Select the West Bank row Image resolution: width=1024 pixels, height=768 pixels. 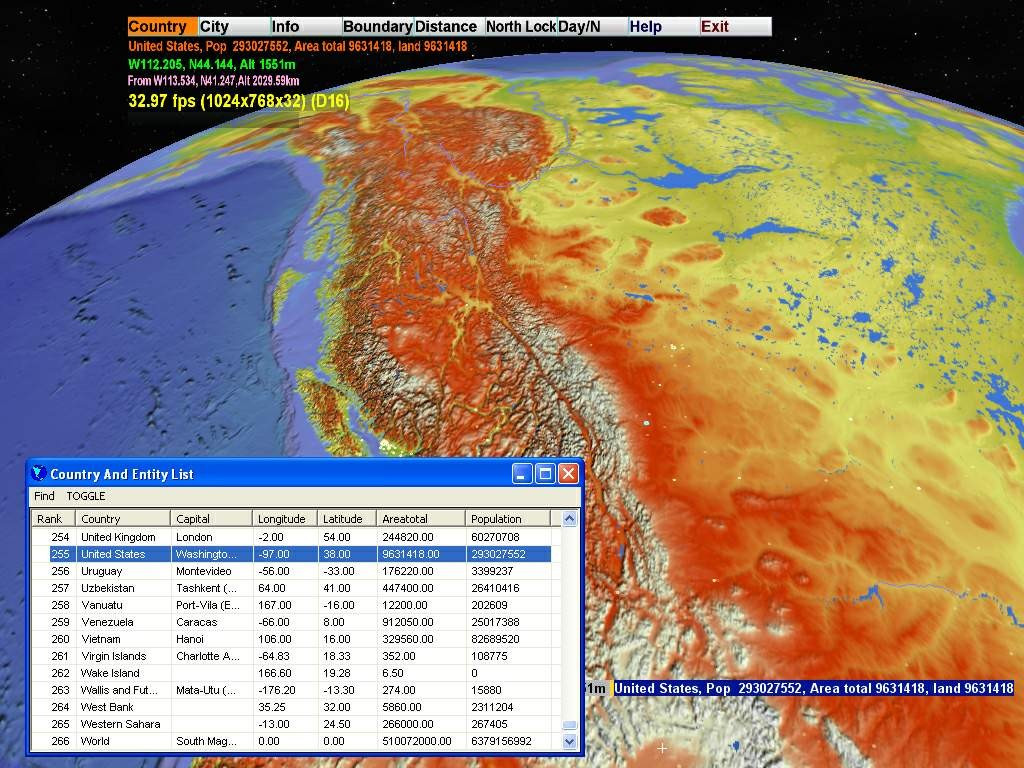click(292, 707)
